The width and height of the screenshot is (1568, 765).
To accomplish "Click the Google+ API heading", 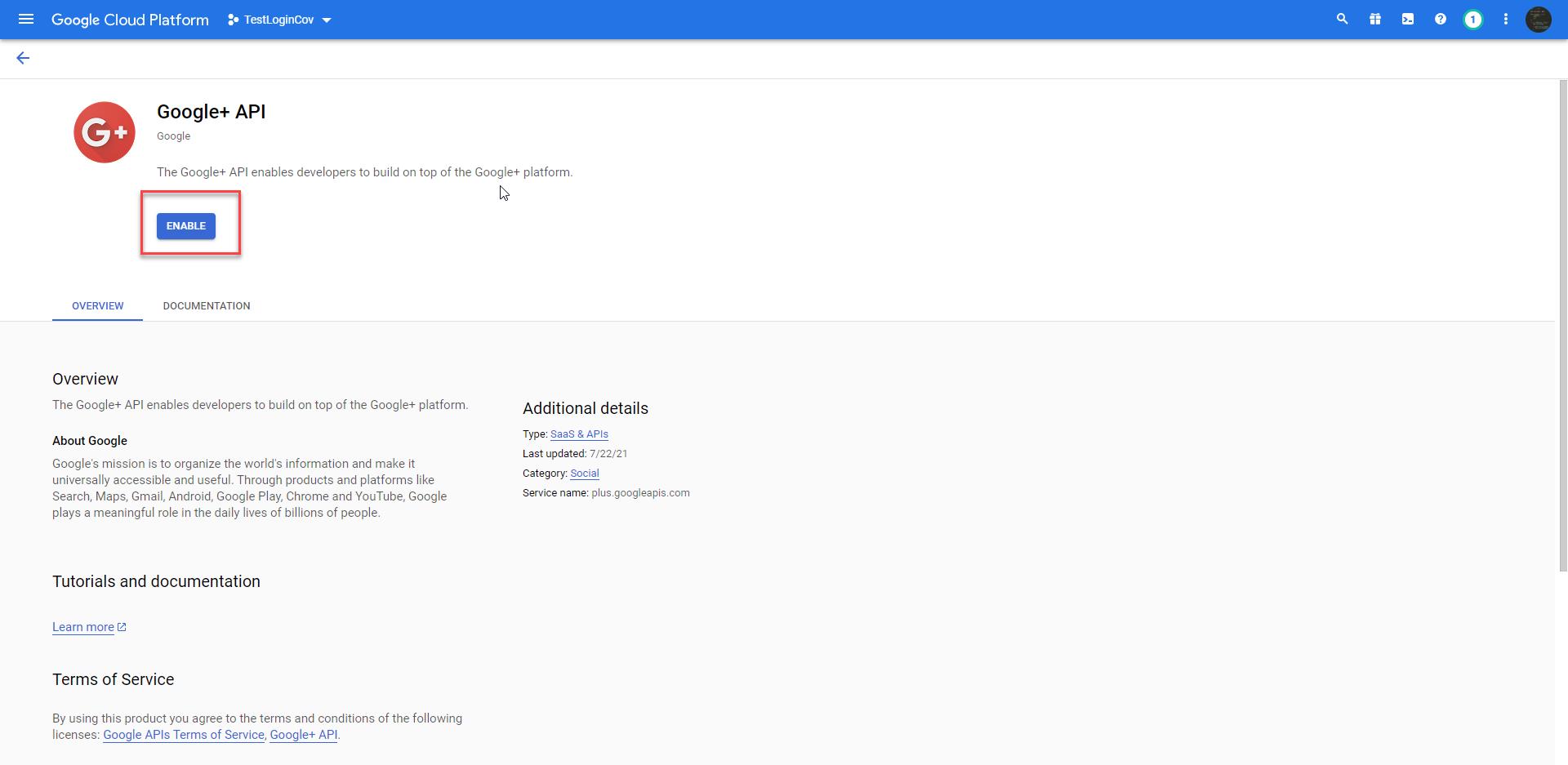I will (x=212, y=112).
